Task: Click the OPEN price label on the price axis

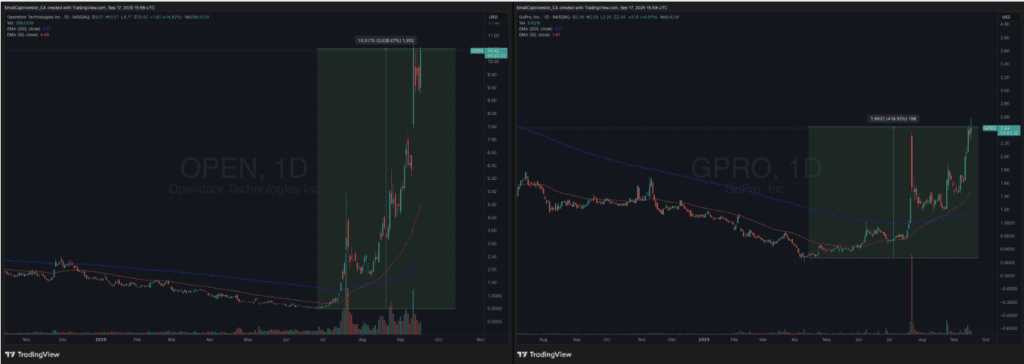Action: tap(477, 50)
